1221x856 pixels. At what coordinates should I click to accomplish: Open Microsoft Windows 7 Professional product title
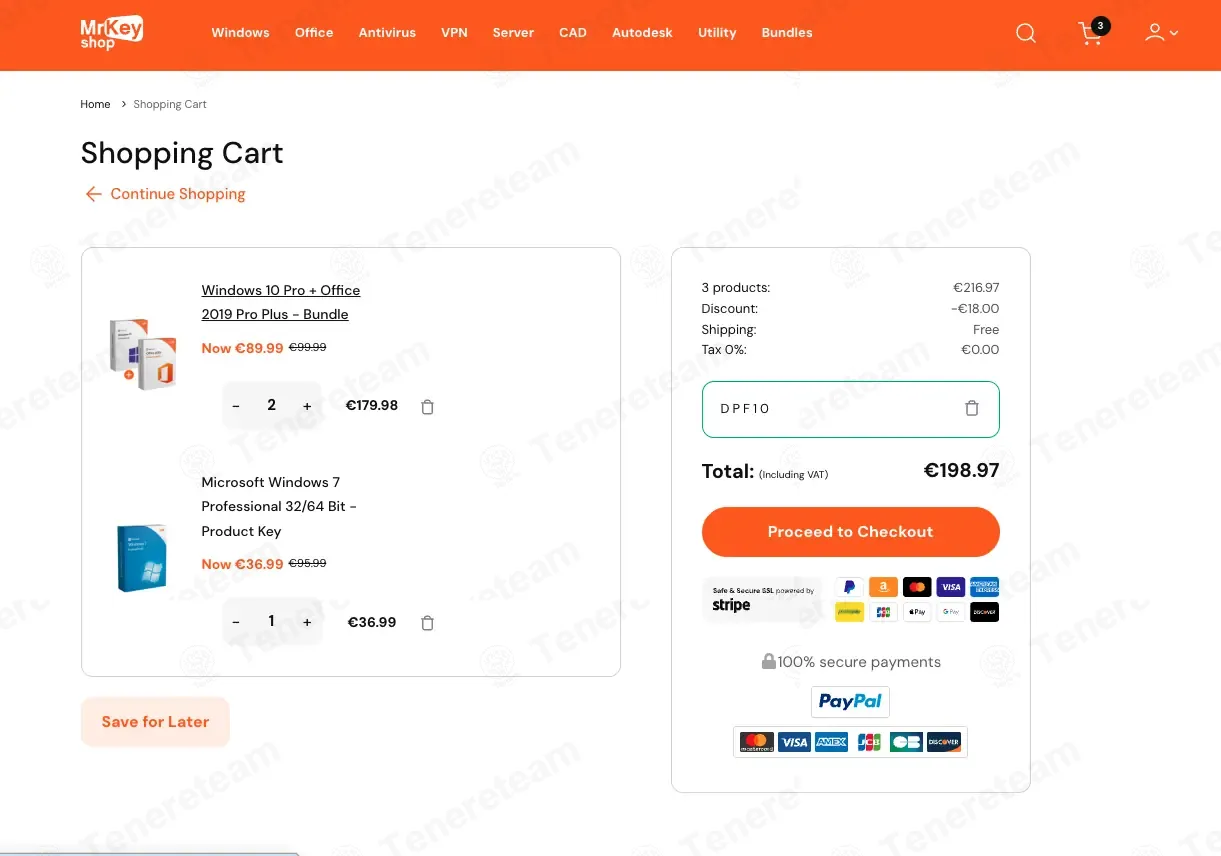click(x=279, y=506)
